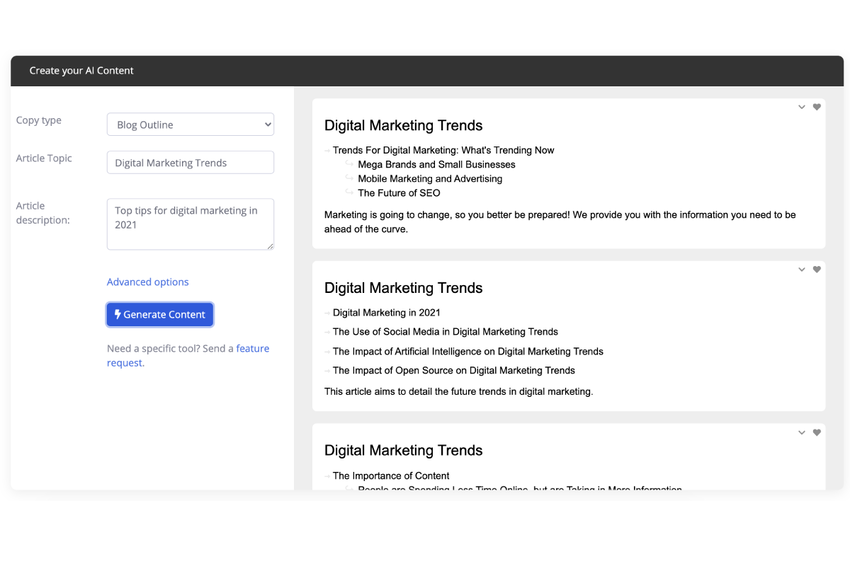Open the Copy type dropdown

(190, 125)
